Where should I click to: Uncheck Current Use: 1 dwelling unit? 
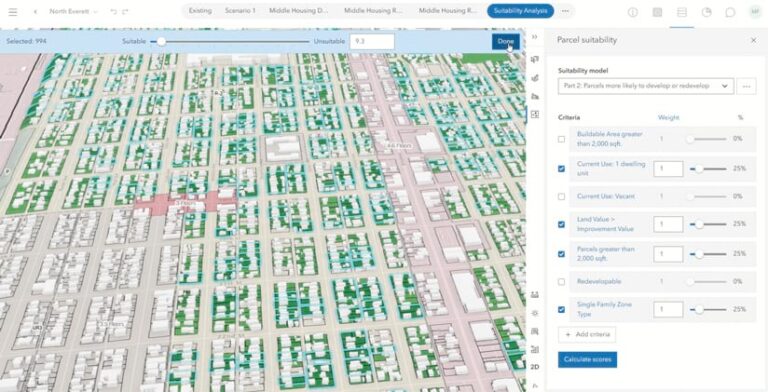561,169
